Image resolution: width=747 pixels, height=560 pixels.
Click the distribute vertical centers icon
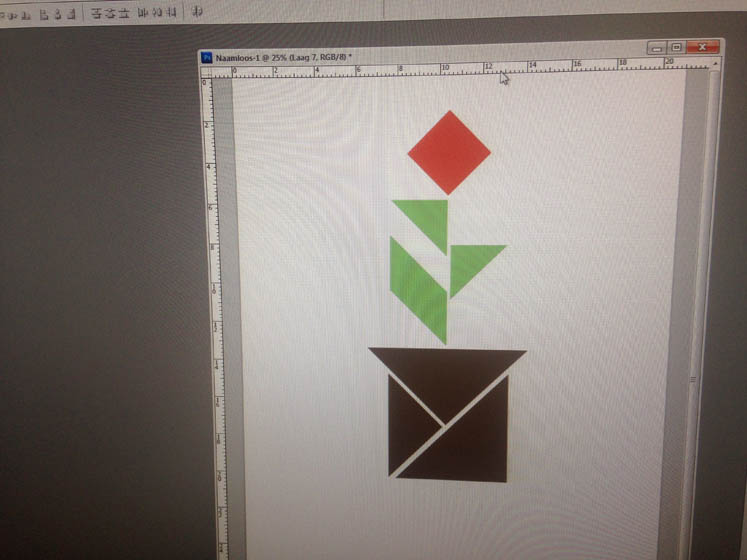pos(109,13)
